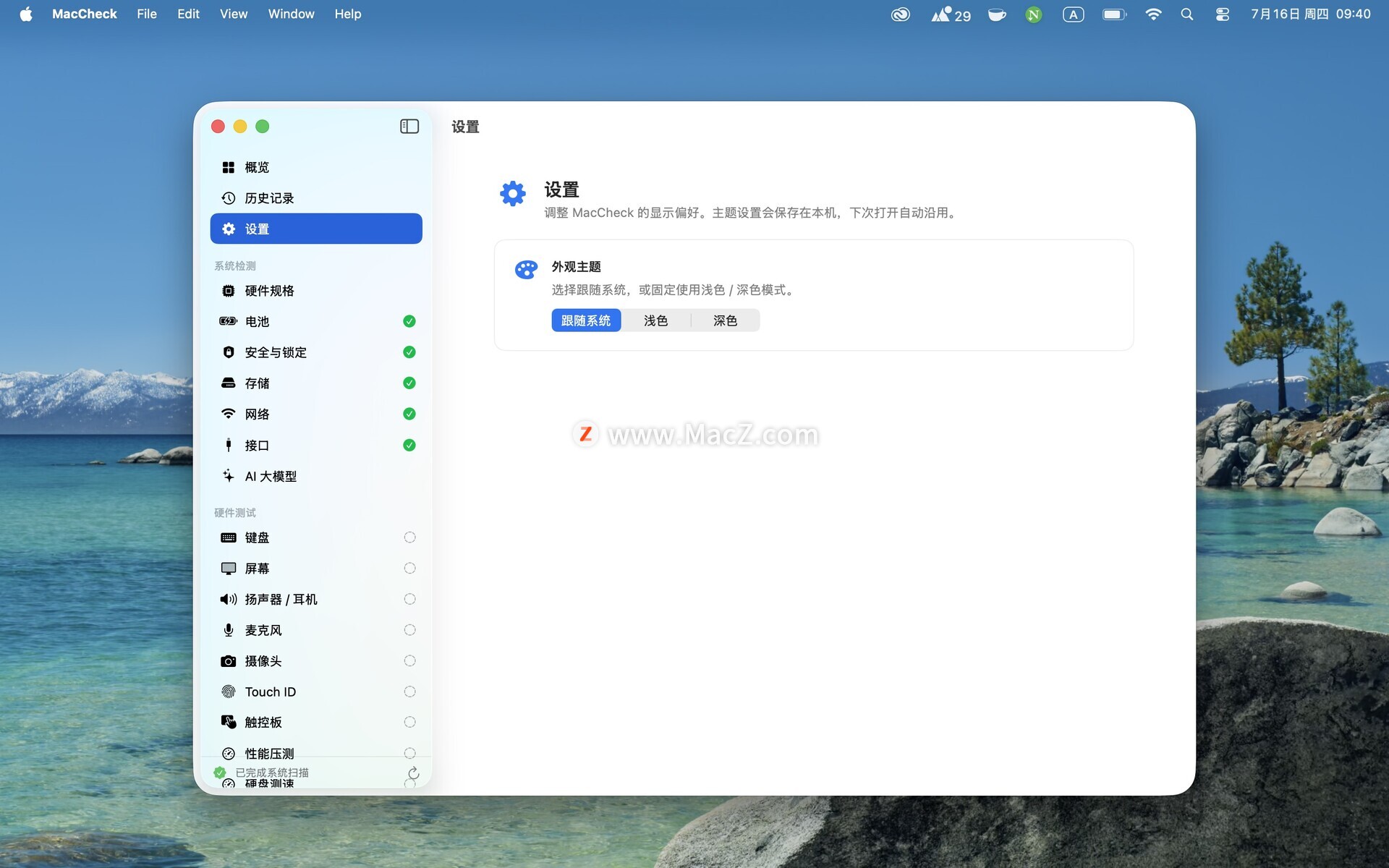
Task: Click the 屏幕 display icon
Action: click(x=229, y=569)
